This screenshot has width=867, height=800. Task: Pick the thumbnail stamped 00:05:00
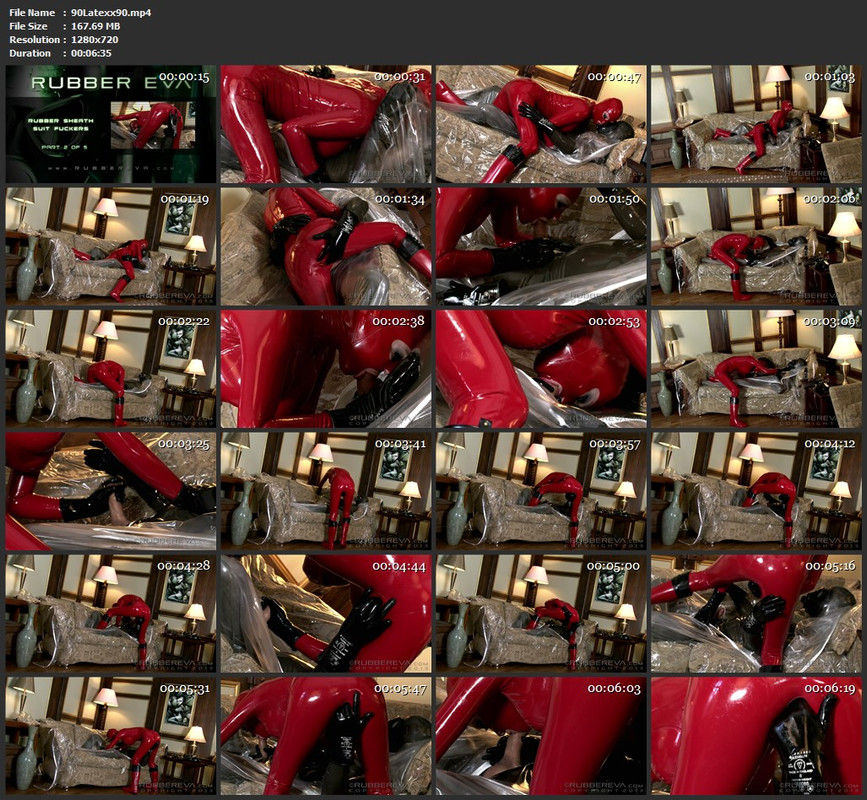click(541, 614)
